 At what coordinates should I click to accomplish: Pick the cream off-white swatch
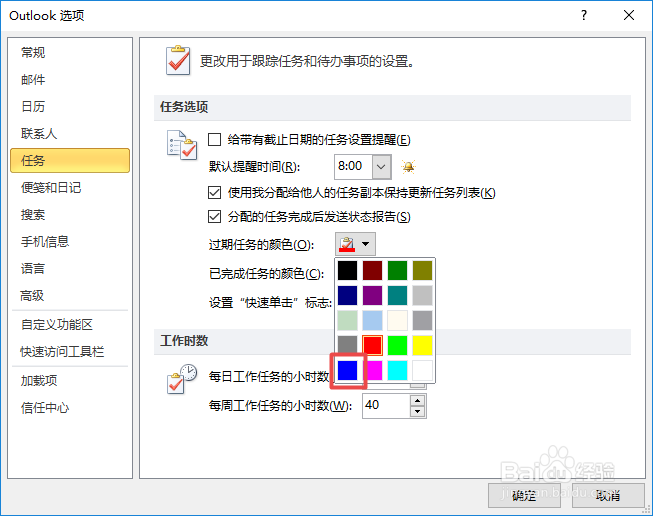coord(397,321)
